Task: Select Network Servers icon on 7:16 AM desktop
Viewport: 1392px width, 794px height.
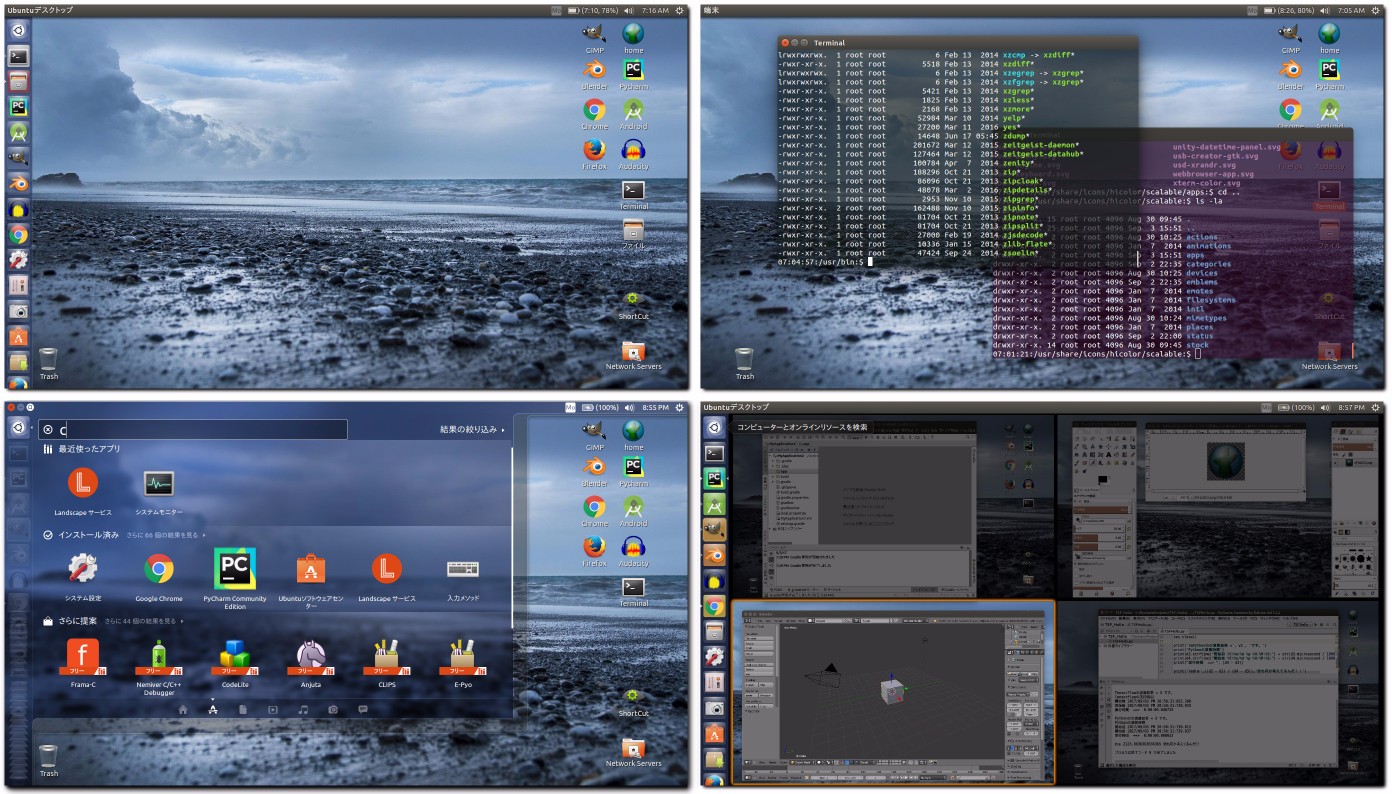Action: pos(633,356)
